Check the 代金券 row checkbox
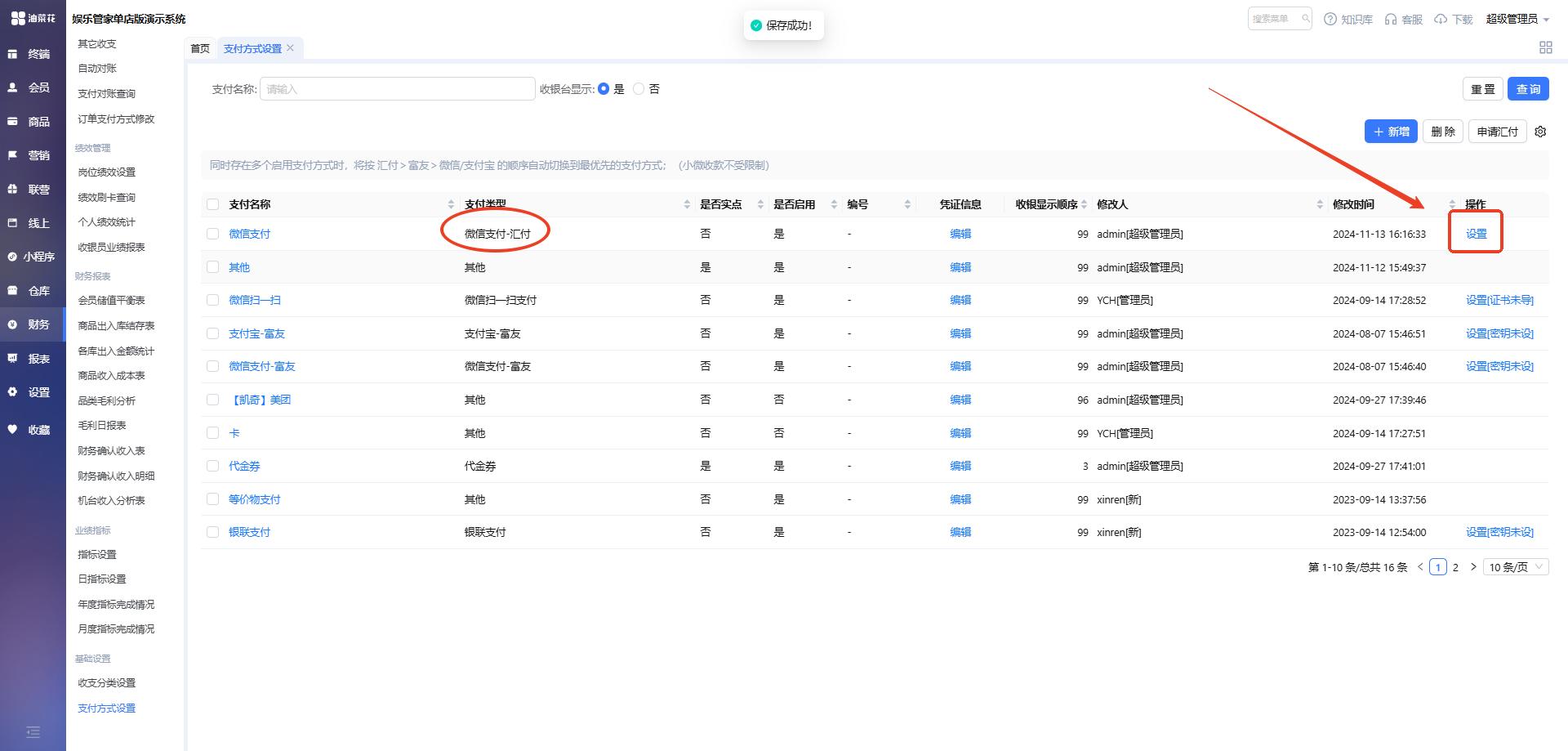This screenshot has width=1568, height=751. click(213, 466)
